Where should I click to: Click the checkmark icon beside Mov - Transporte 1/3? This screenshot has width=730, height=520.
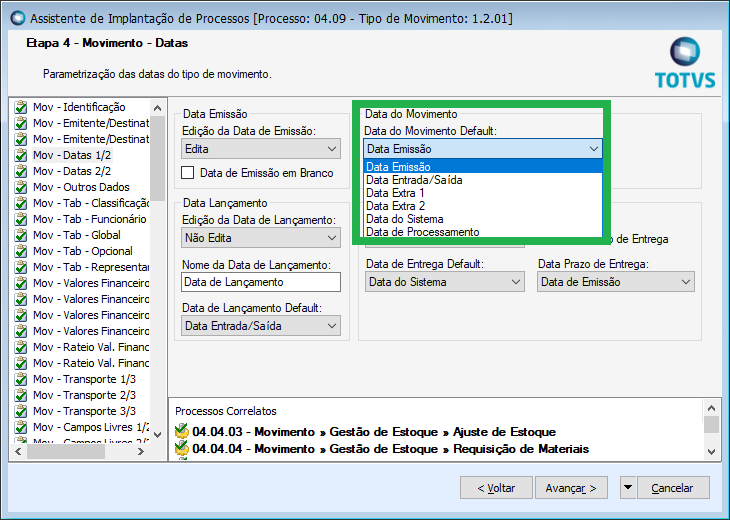(20, 379)
